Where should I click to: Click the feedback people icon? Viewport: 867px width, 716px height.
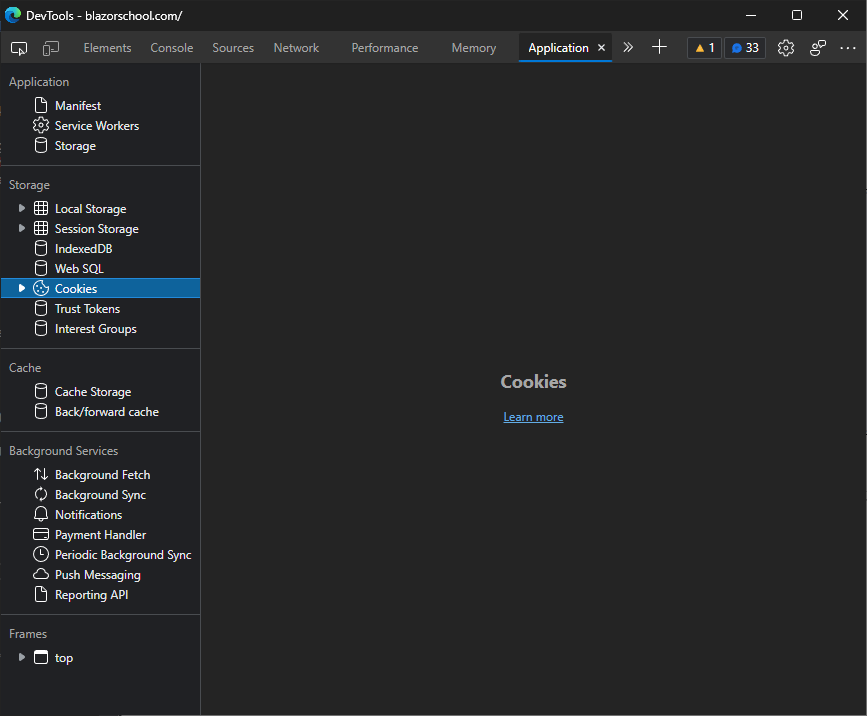click(x=818, y=48)
